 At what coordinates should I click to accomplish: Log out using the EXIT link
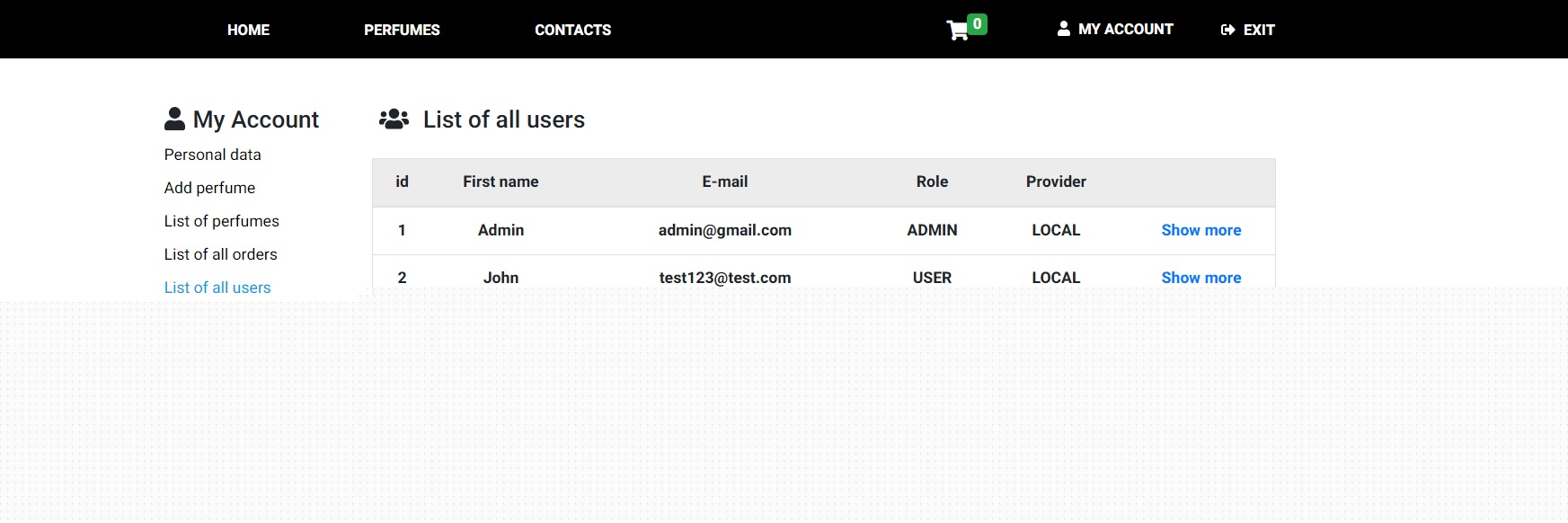point(1258,30)
